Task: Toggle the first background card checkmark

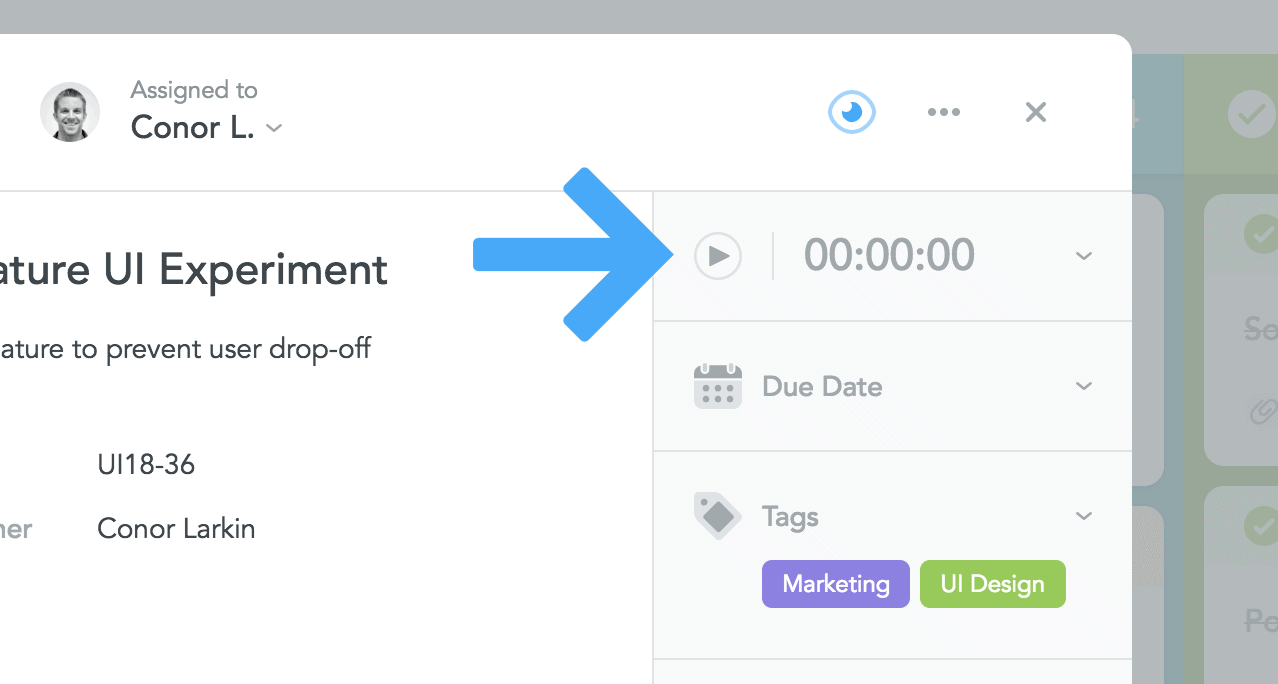Action: pos(1260,234)
